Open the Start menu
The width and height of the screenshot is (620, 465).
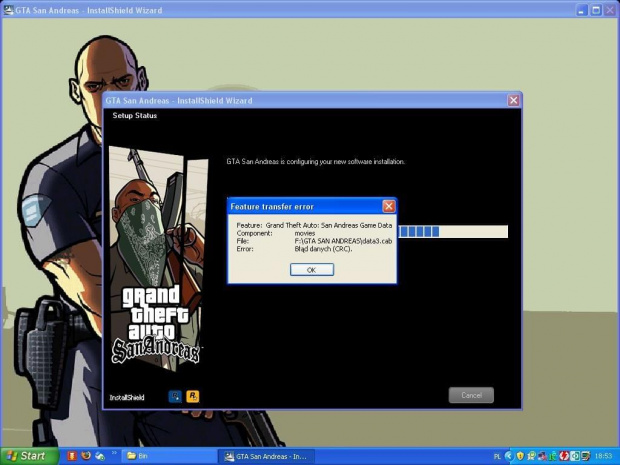(x=29, y=456)
